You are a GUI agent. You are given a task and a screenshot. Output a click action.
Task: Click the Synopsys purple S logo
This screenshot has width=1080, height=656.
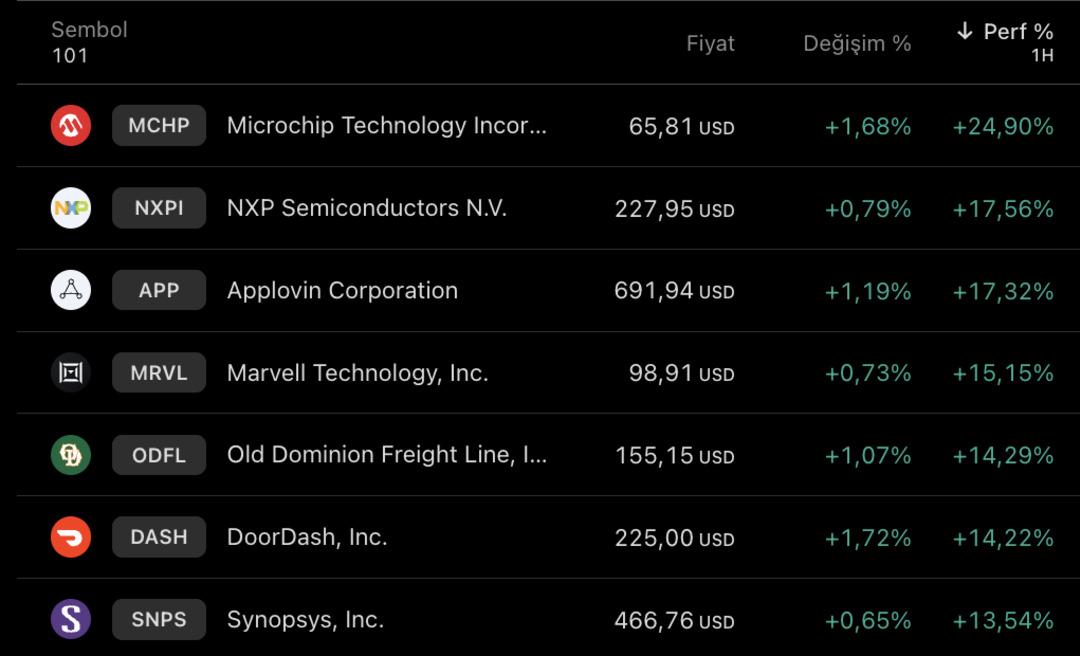pos(71,619)
